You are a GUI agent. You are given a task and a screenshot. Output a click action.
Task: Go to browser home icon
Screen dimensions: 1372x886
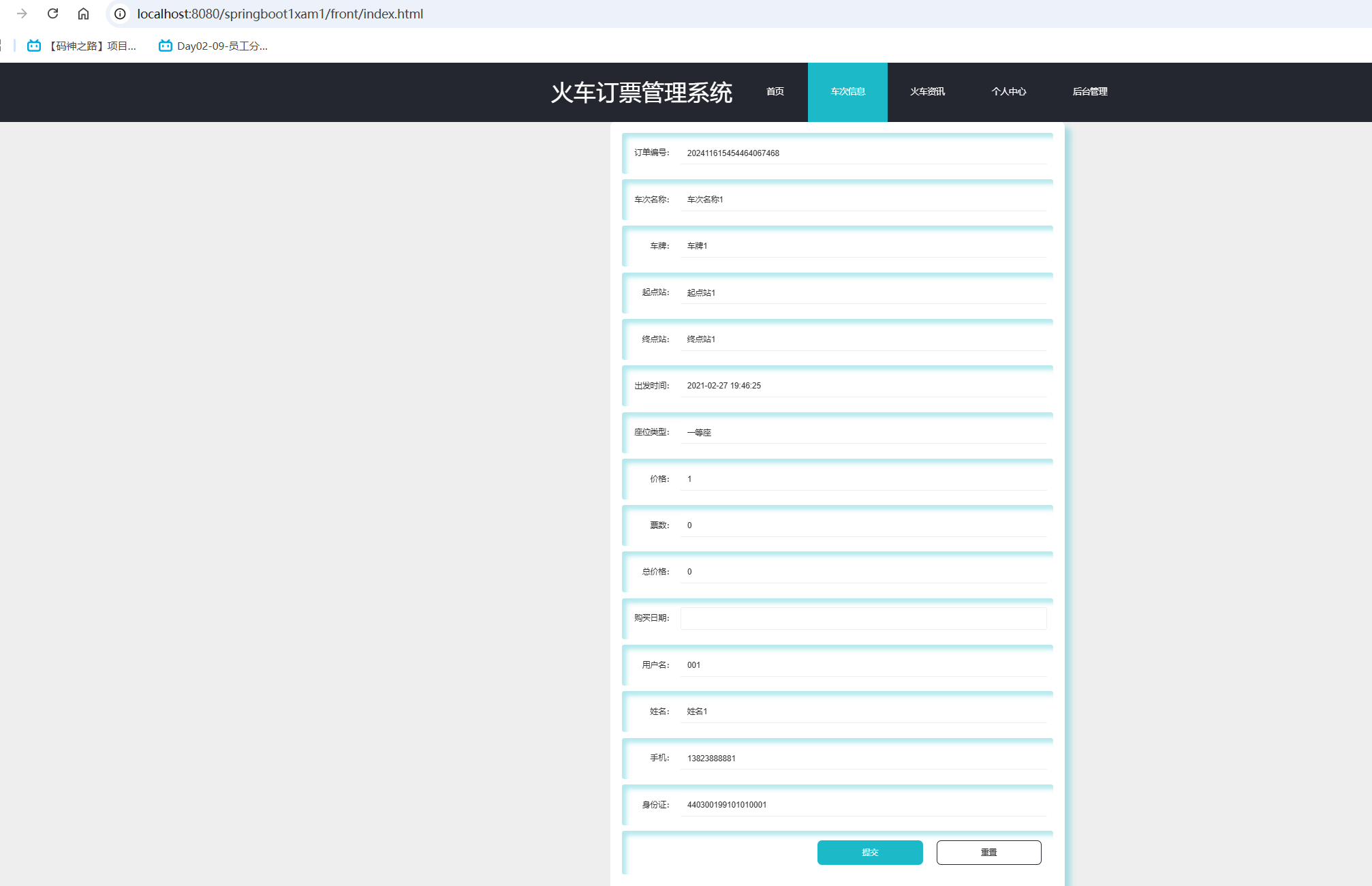click(83, 14)
